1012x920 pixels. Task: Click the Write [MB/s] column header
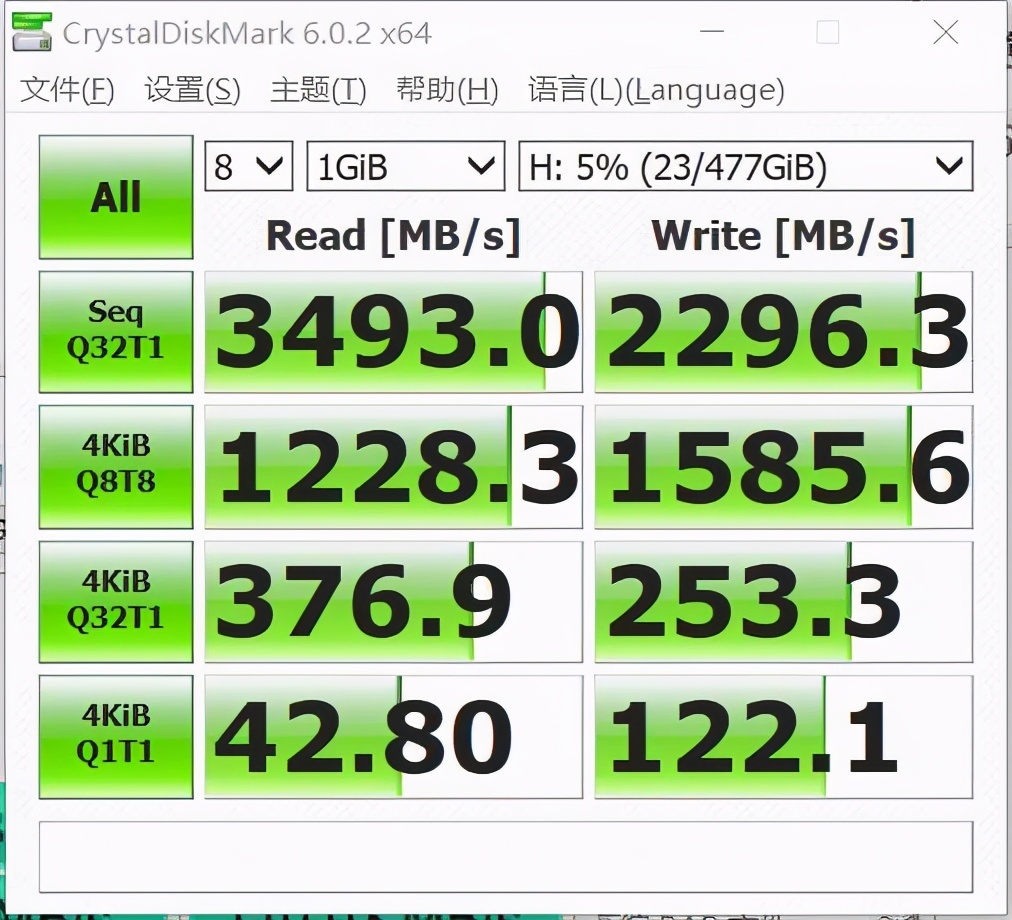click(783, 236)
